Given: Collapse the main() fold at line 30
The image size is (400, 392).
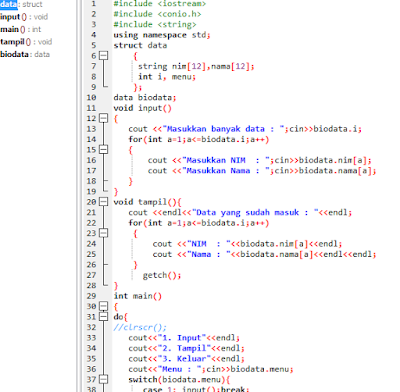Looking at the screenshot, I should pos(104,306).
